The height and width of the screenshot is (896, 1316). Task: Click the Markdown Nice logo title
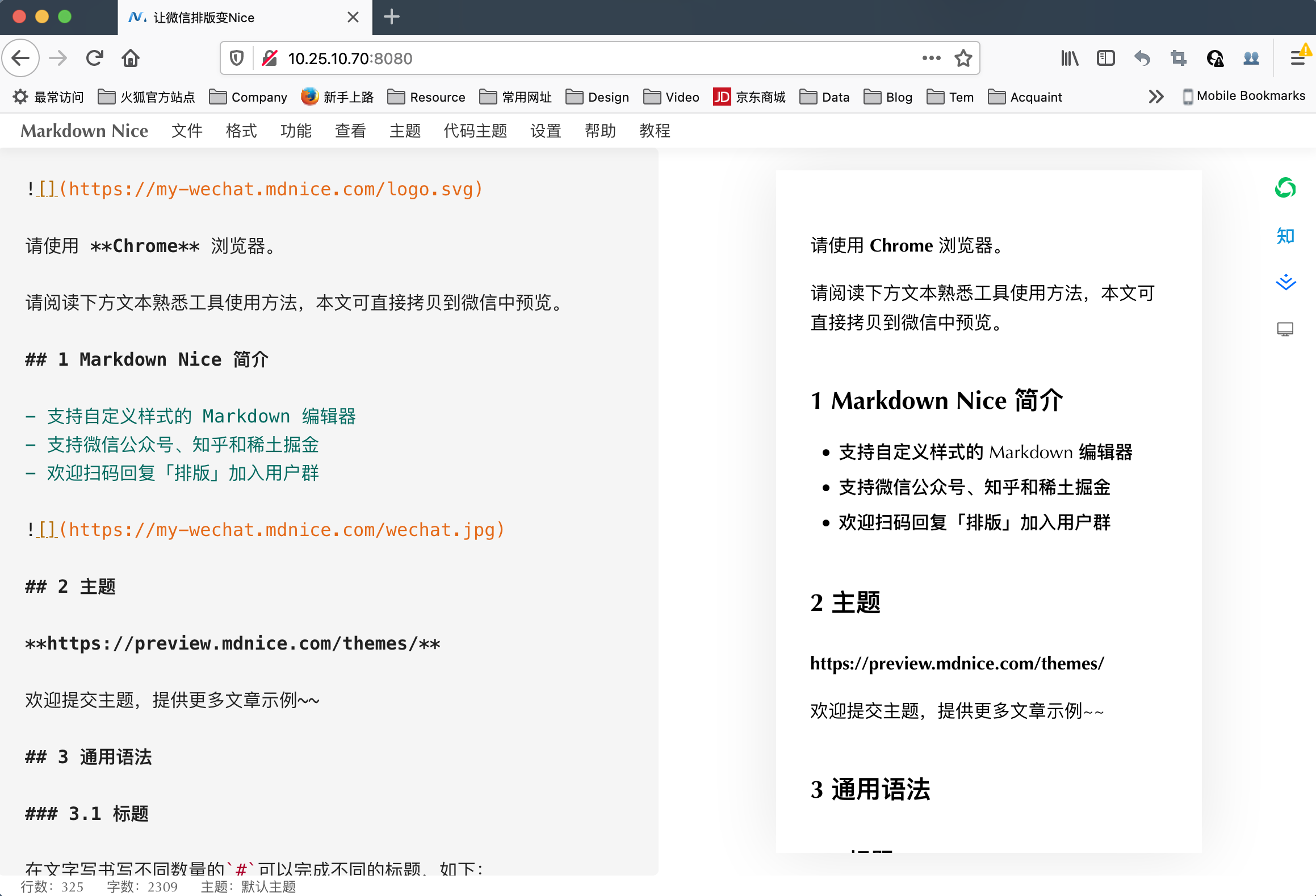click(84, 131)
